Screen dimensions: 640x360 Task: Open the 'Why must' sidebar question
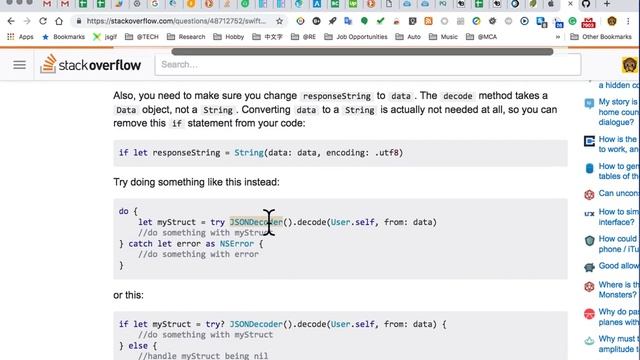coord(619,344)
